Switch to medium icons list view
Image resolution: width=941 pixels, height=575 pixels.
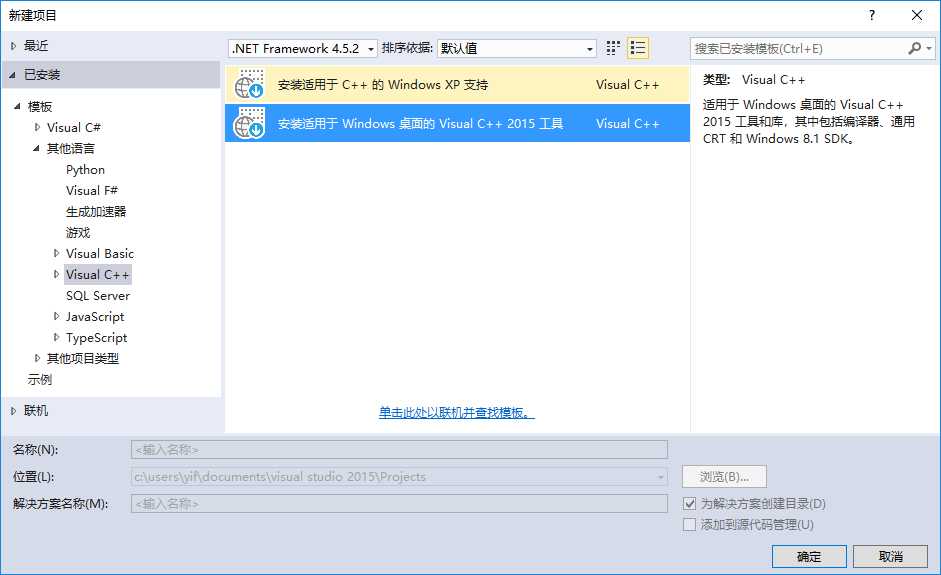[638, 48]
